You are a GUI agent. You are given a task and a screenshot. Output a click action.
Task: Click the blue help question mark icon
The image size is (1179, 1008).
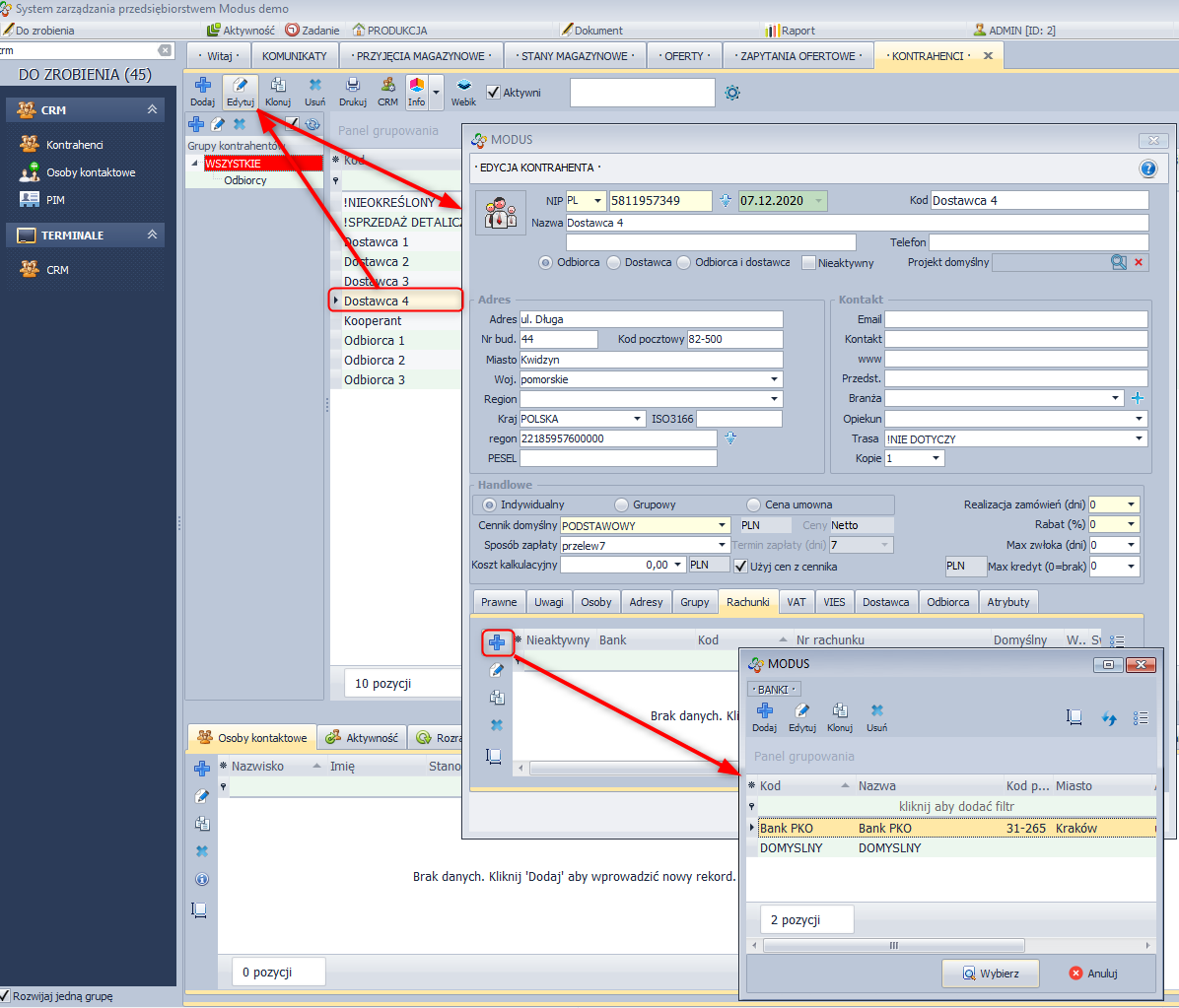pyautogui.click(x=1147, y=168)
